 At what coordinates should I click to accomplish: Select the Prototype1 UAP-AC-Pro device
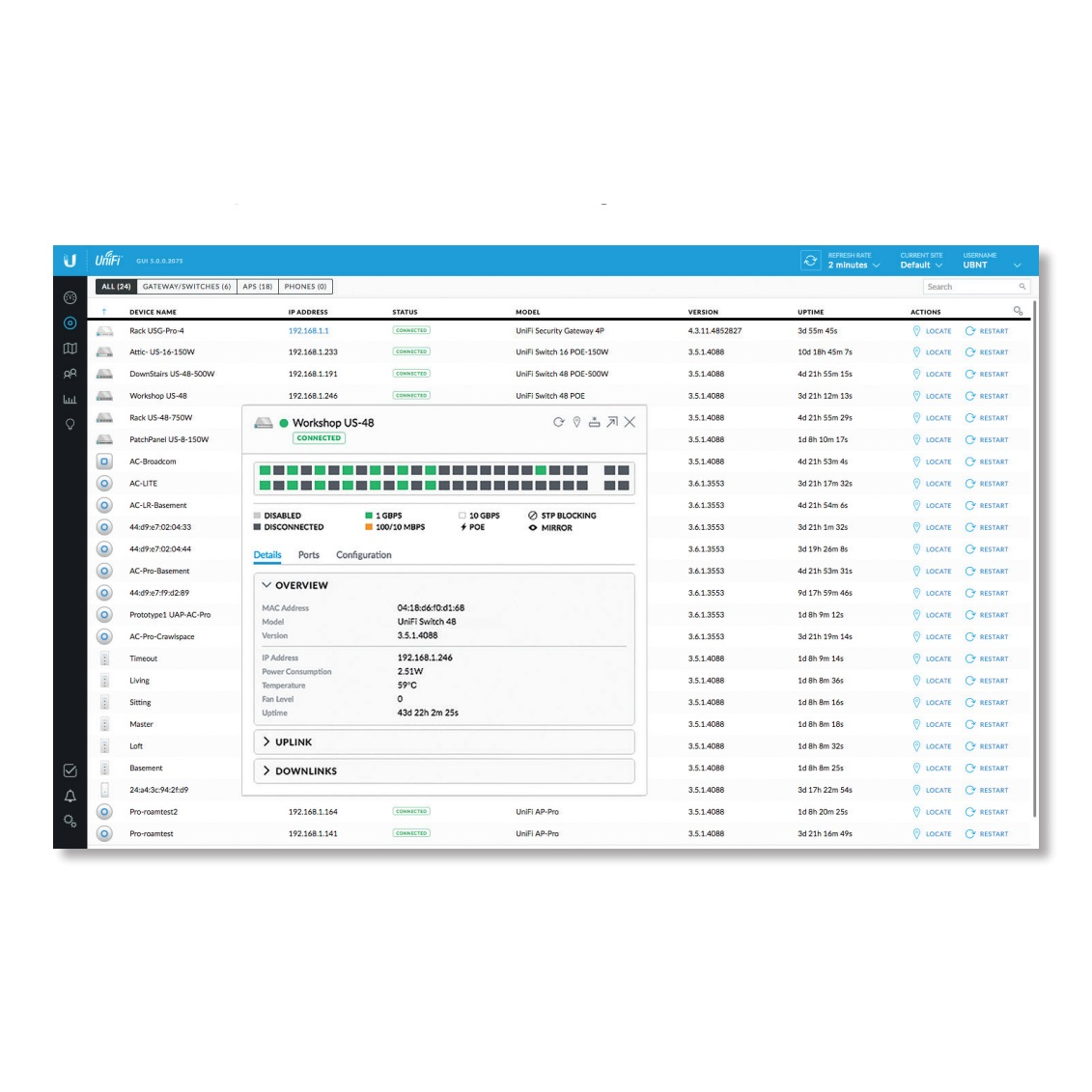(170, 615)
